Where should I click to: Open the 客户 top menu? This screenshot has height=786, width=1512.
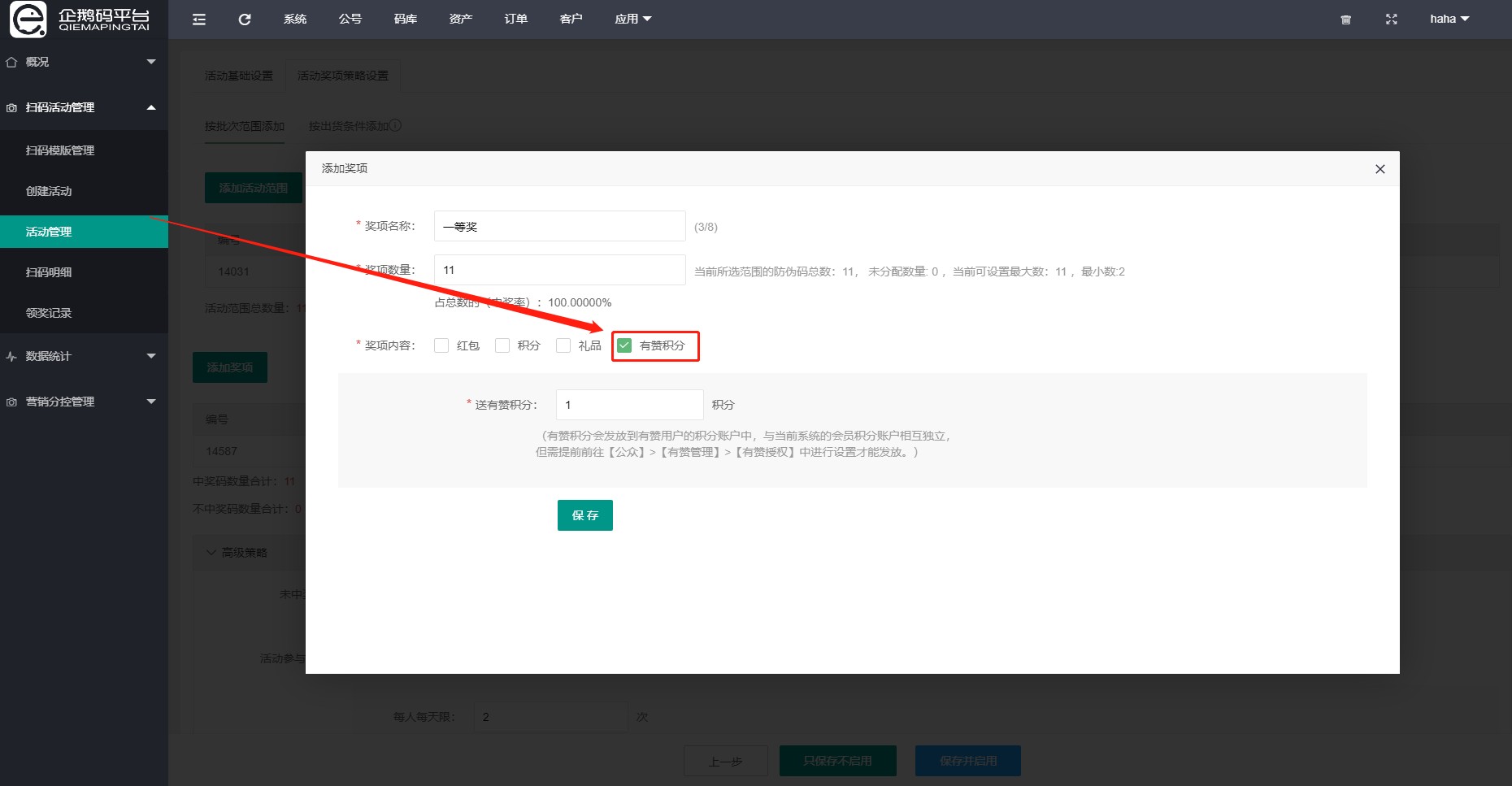tap(571, 20)
